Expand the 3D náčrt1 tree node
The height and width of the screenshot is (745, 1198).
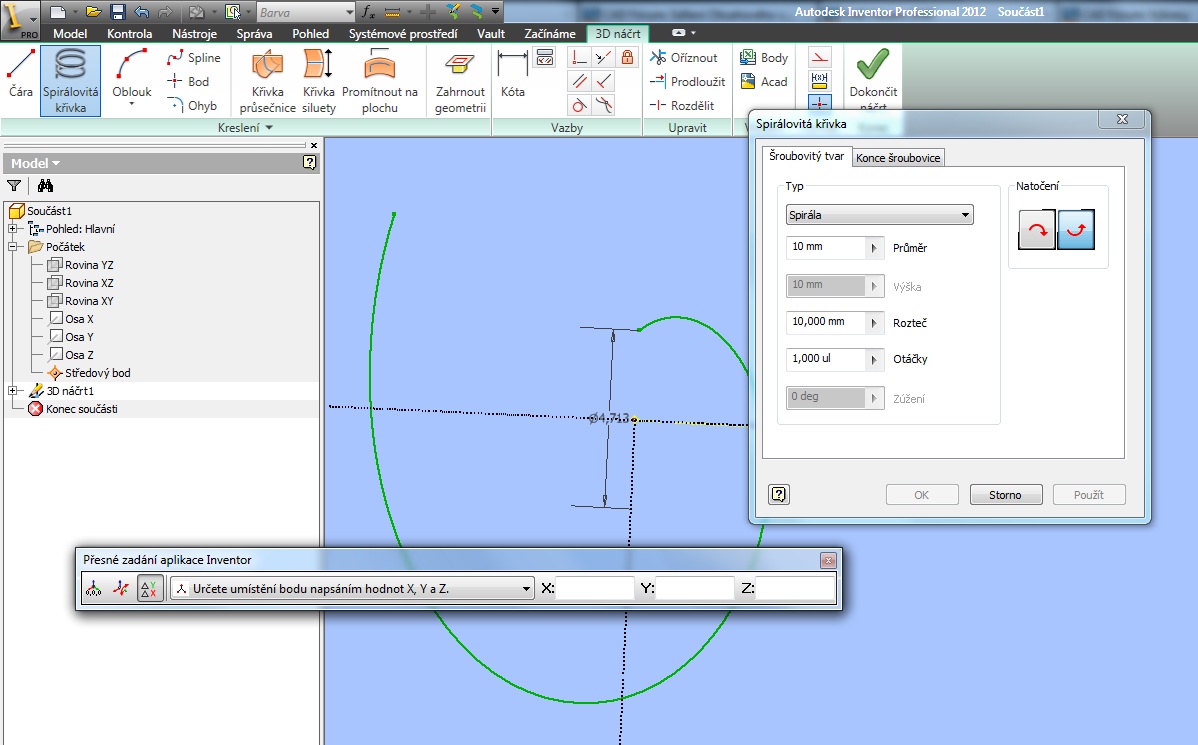coord(12,390)
